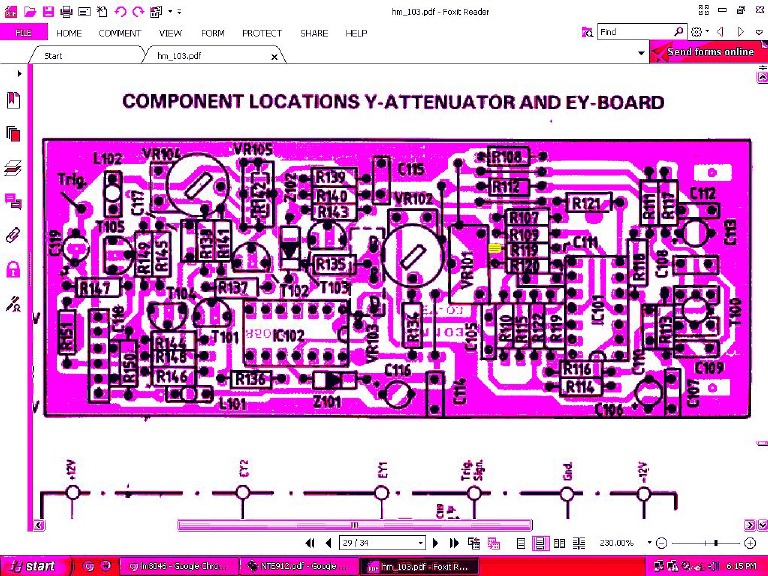768x576 pixels.
Task: Open the Digital Signatures panel
Action: tap(13, 302)
